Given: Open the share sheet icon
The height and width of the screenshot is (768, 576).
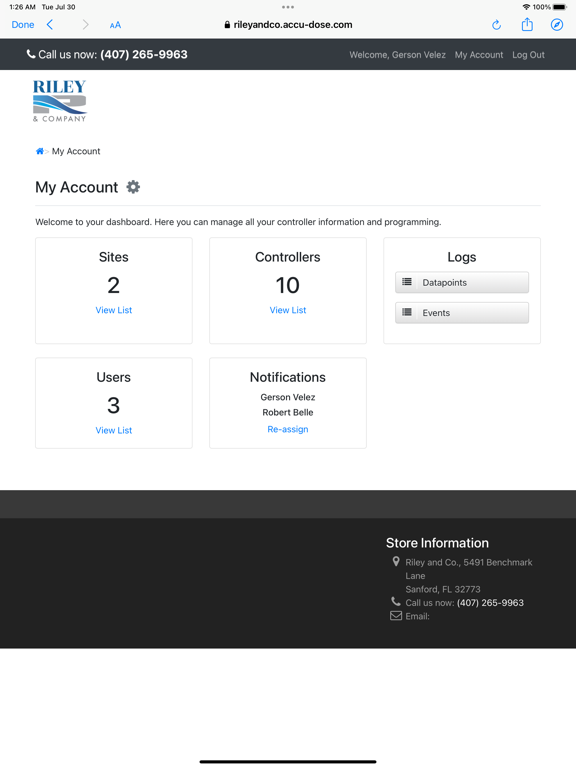Looking at the screenshot, I should point(527,24).
